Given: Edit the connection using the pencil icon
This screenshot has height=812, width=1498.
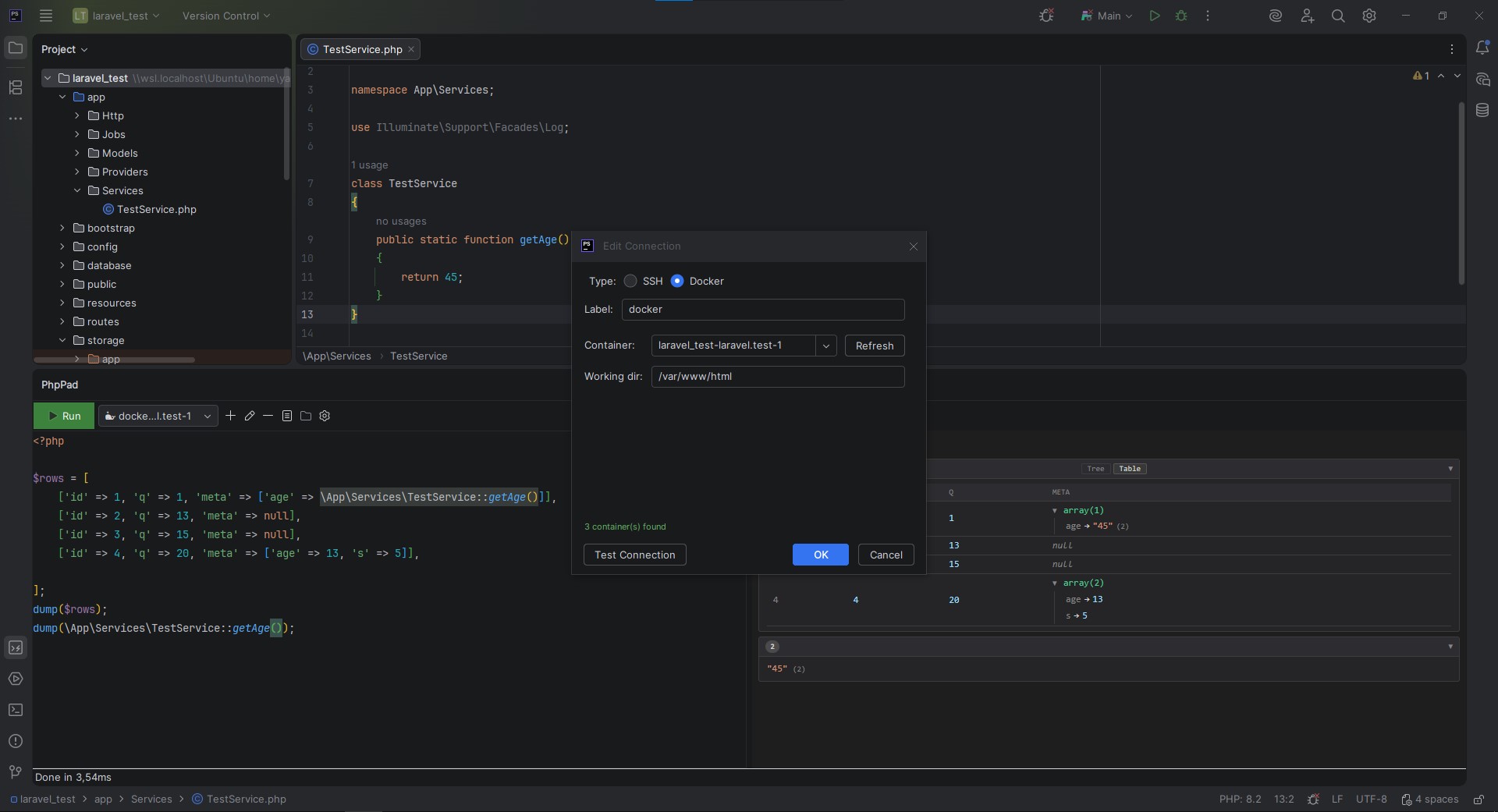Looking at the screenshot, I should 249,416.
